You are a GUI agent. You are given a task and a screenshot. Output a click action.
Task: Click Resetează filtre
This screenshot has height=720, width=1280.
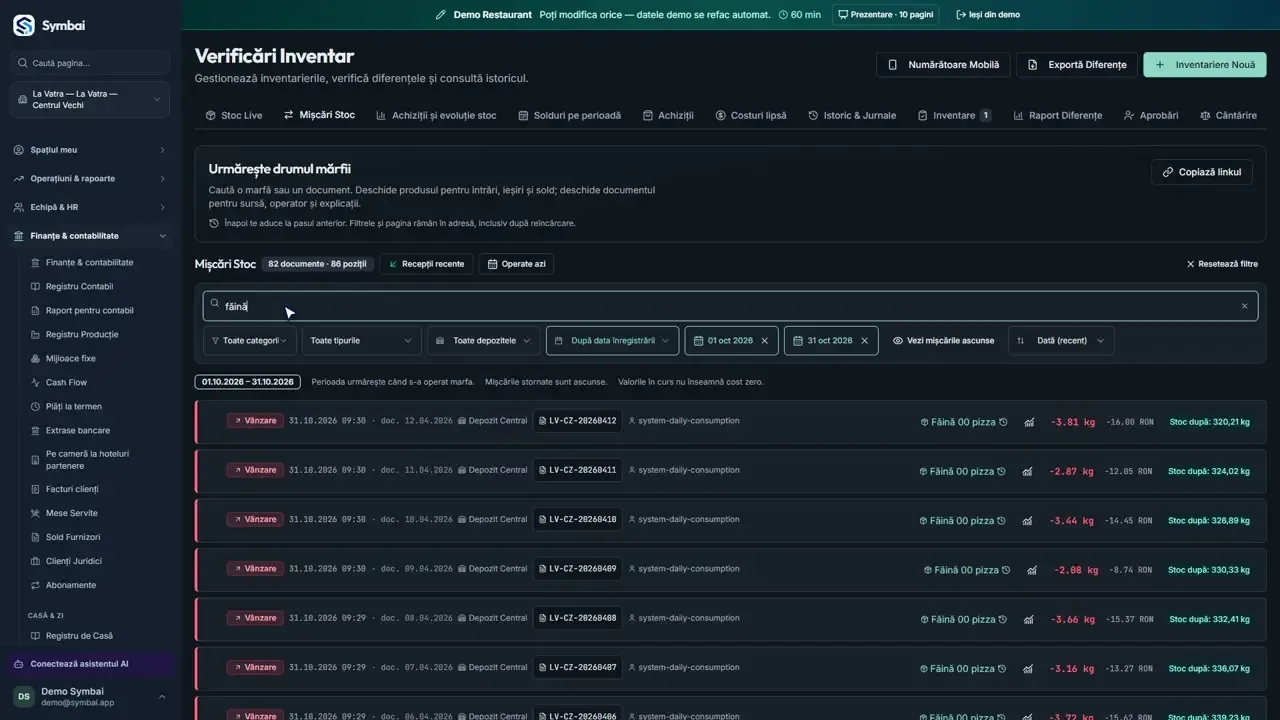click(x=1222, y=264)
